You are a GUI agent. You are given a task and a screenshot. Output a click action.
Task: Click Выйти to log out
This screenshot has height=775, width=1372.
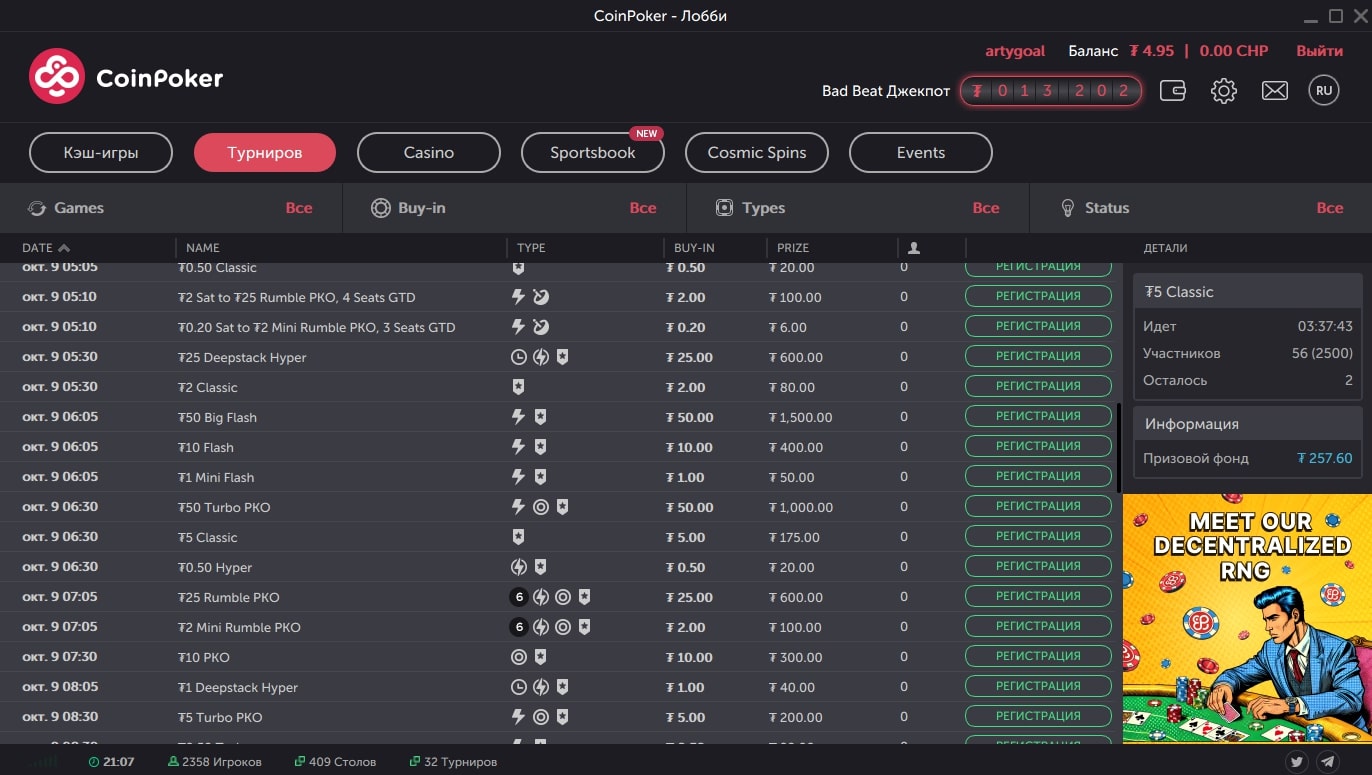coord(1319,51)
